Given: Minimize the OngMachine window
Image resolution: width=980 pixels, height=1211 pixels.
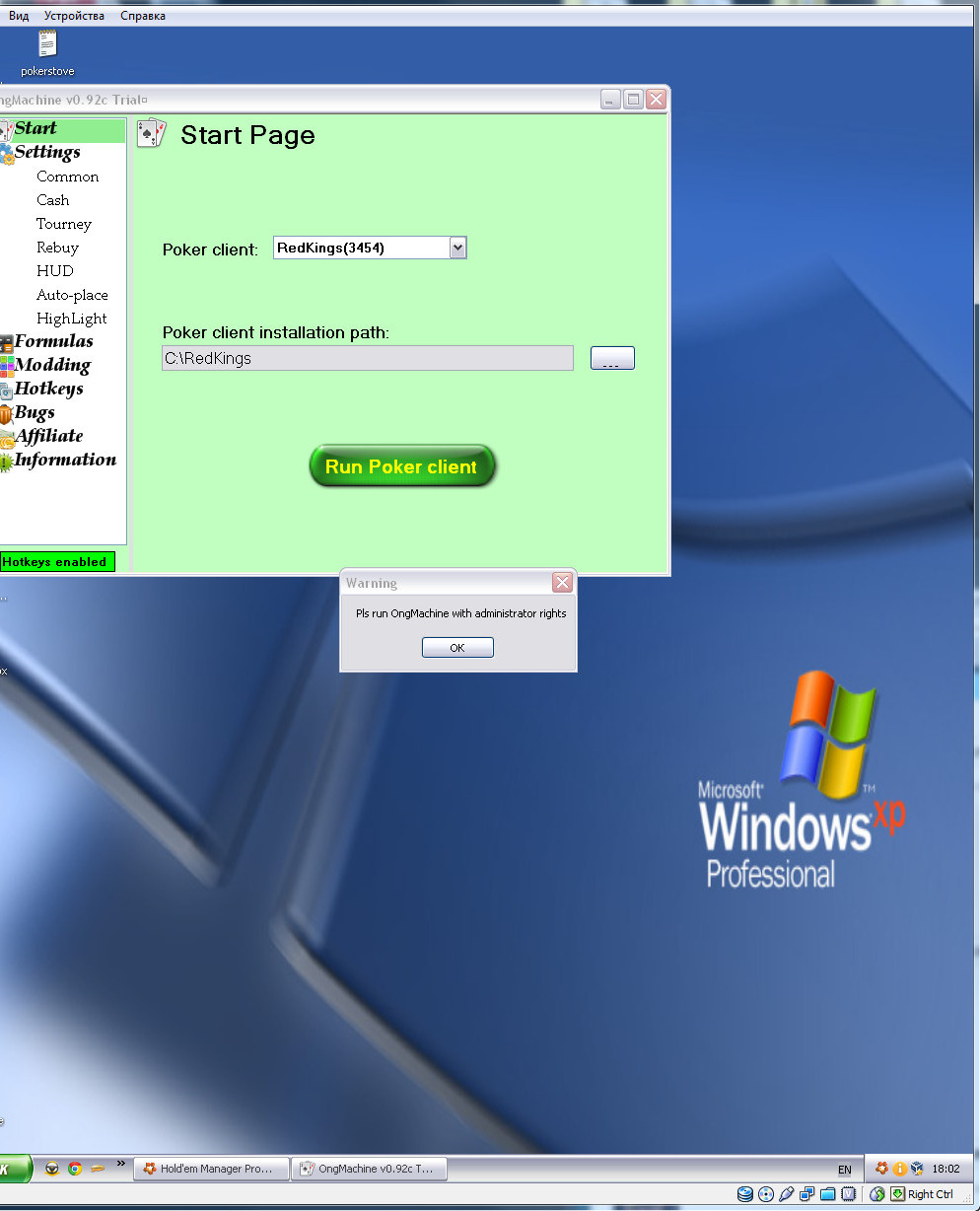Looking at the screenshot, I should 611,99.
